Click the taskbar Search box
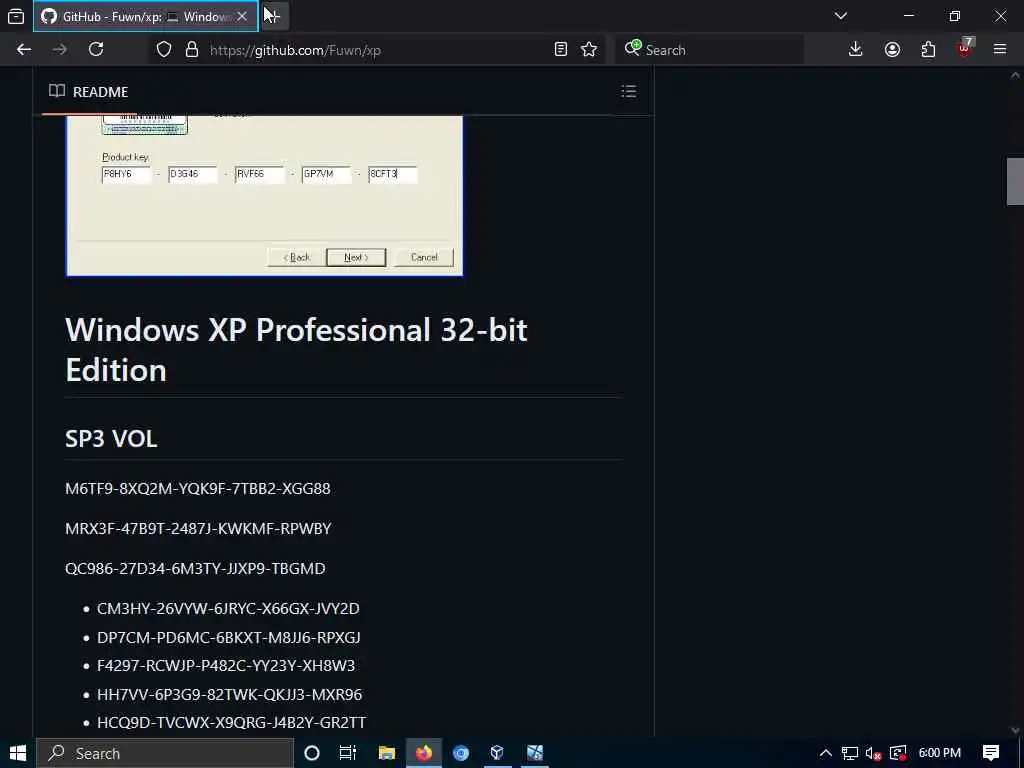1024x768 pixels. coord(165,753)
